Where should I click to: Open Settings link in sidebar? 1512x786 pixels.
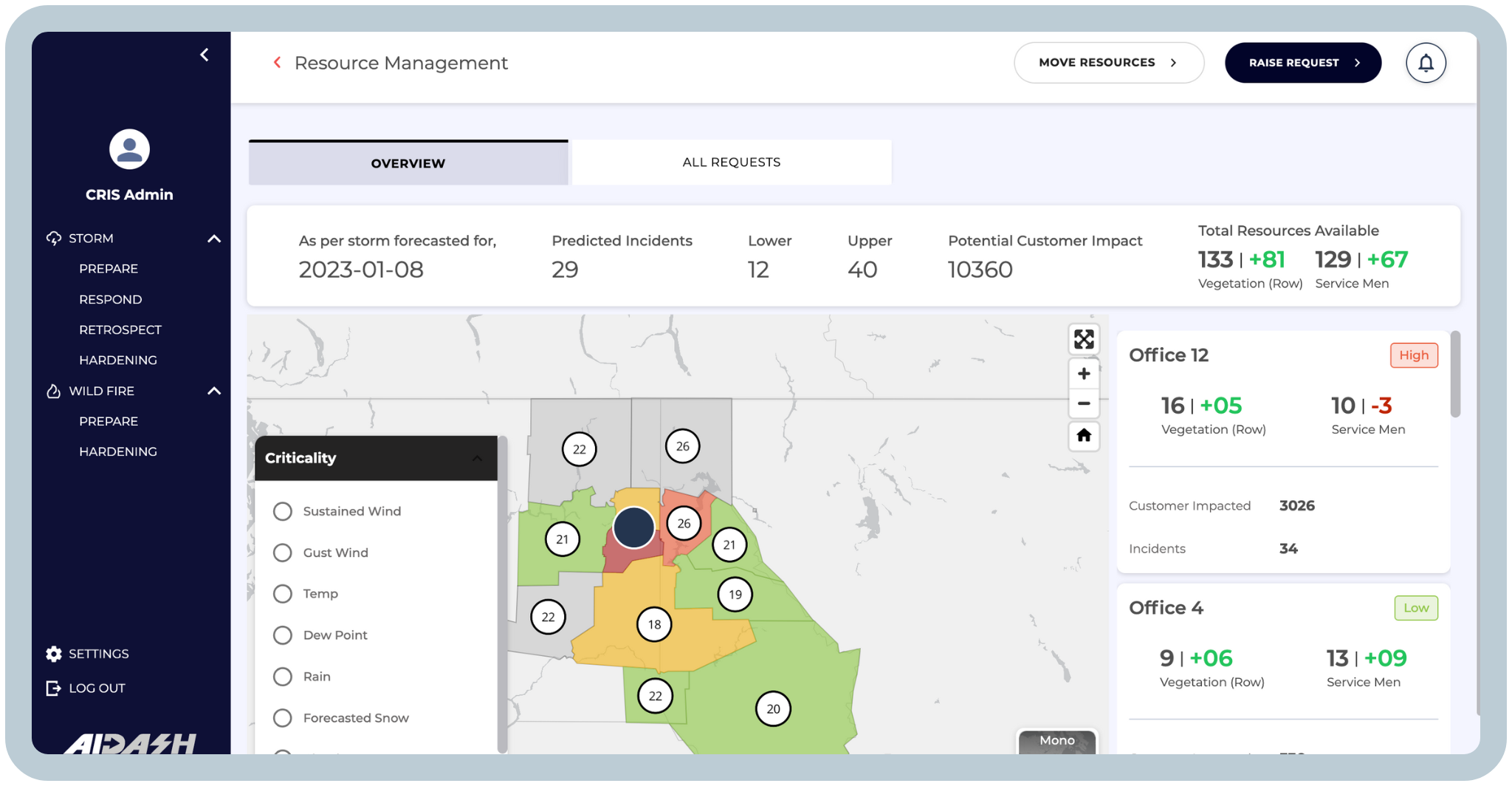point(99,654)
